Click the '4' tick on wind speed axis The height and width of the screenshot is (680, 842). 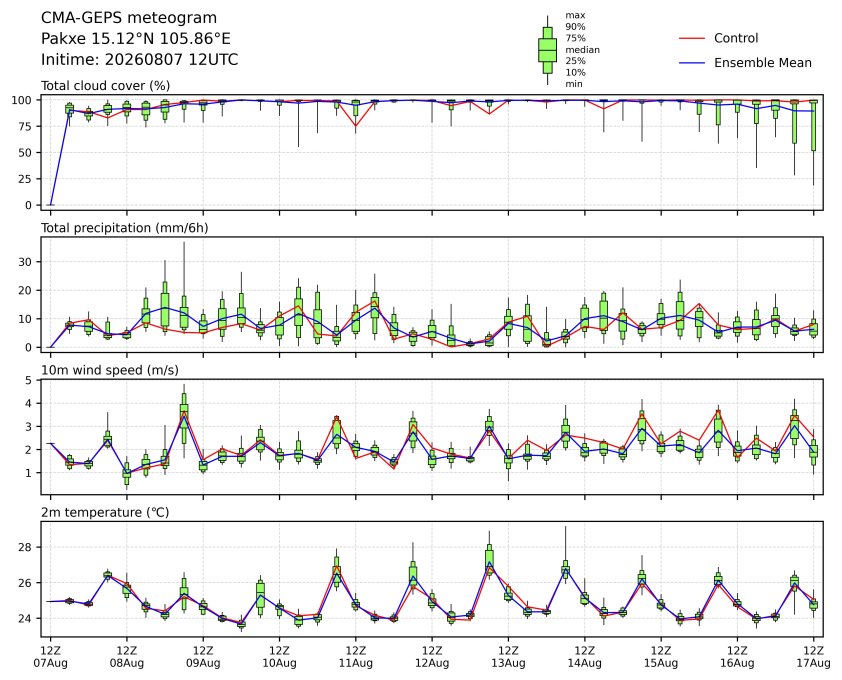click(29, 403)
